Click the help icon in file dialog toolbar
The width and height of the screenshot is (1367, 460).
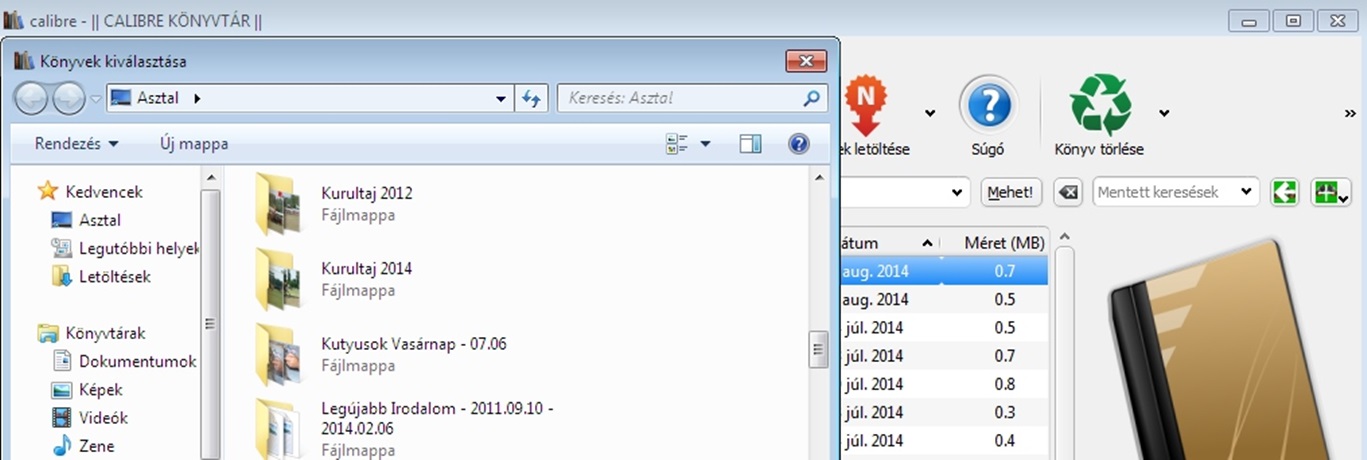click(x=798, y=144)
